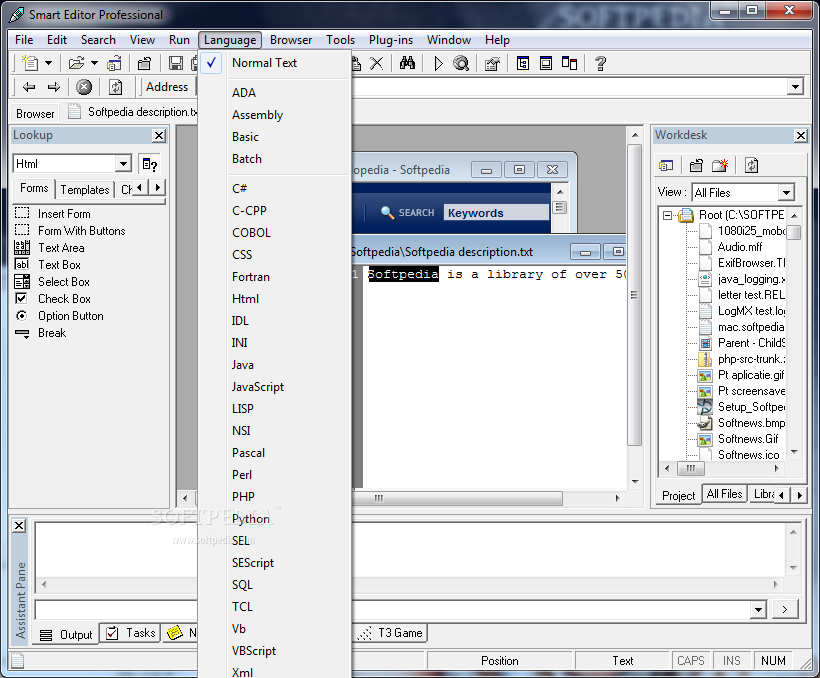Screen dimensions: 820x678
Task: Open the dropdown arrow beside Open icon
Action: tap(95, 63)
